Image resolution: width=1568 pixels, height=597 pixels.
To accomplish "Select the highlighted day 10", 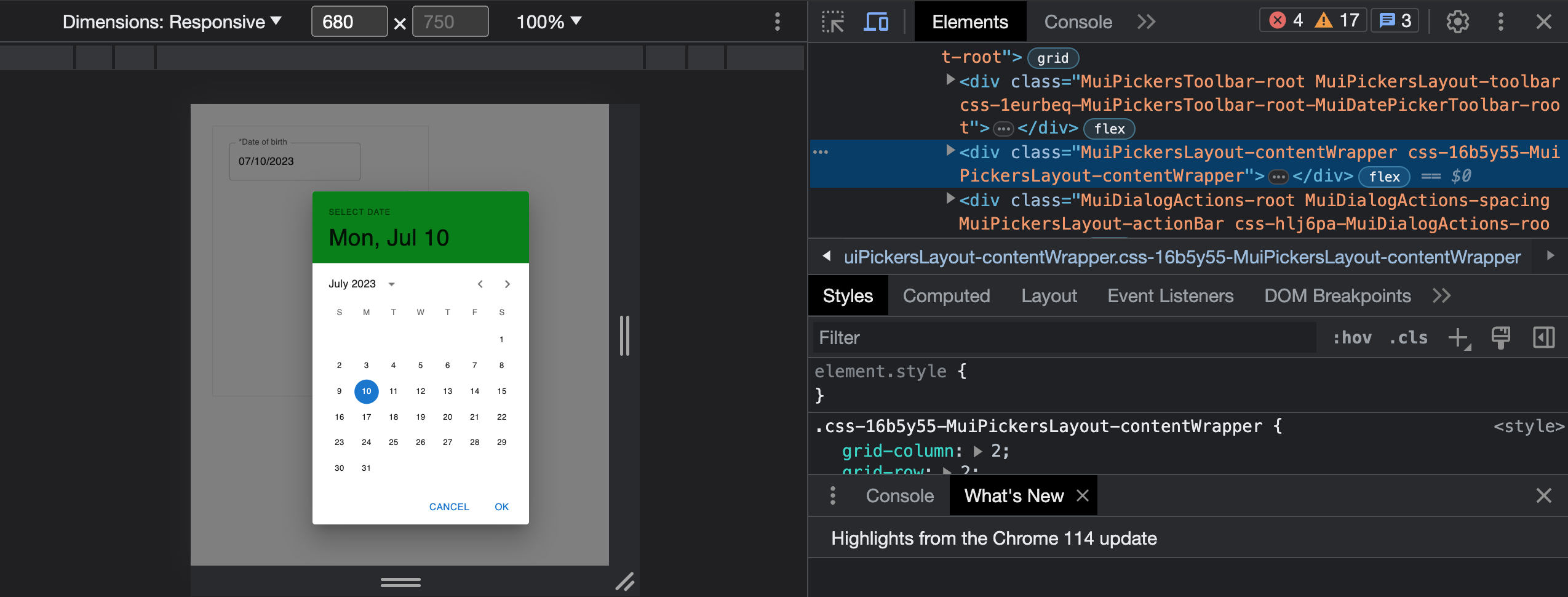I will coord(366,391).
